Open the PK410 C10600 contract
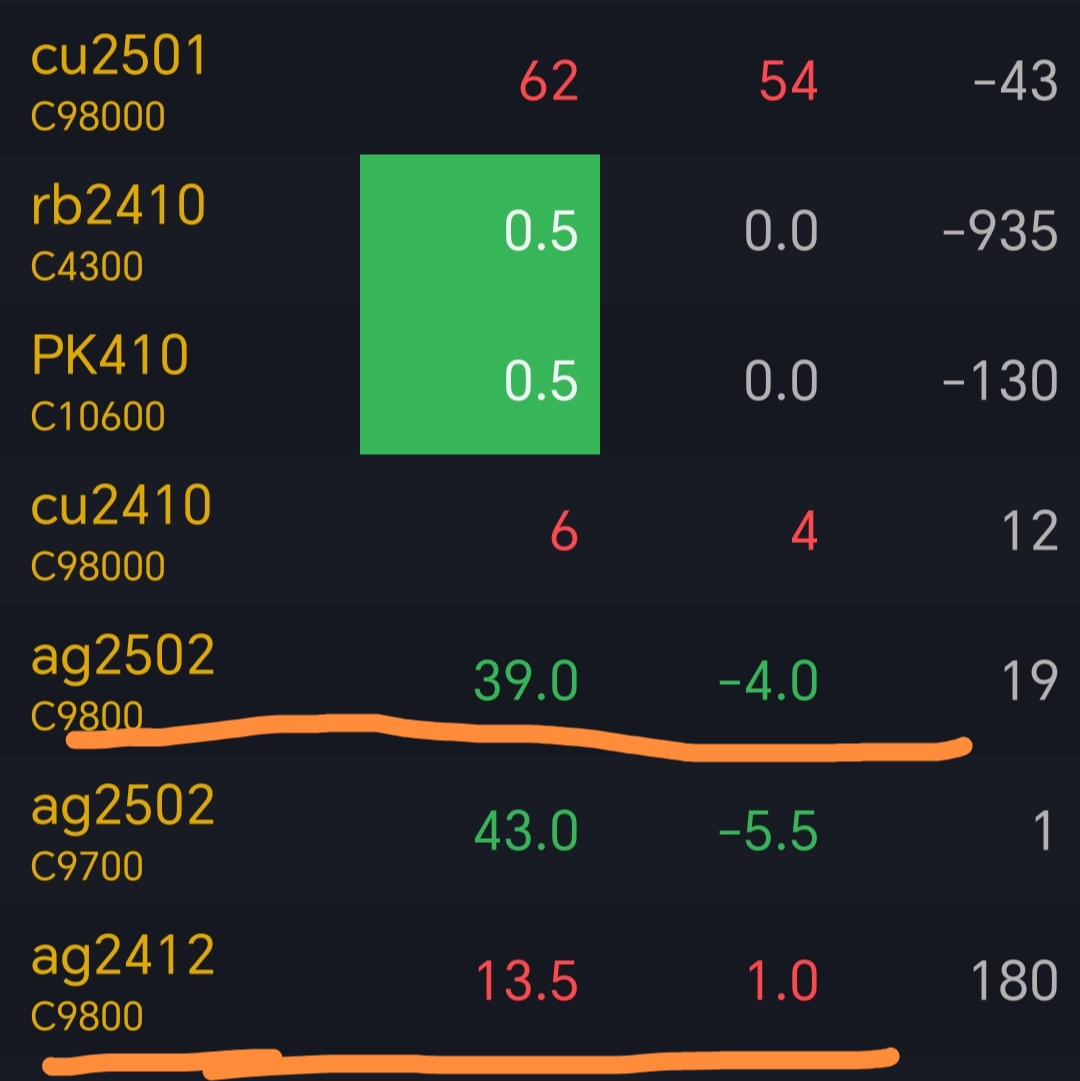Viewport: 1080px width, 1081px height. tap(110, 380)
